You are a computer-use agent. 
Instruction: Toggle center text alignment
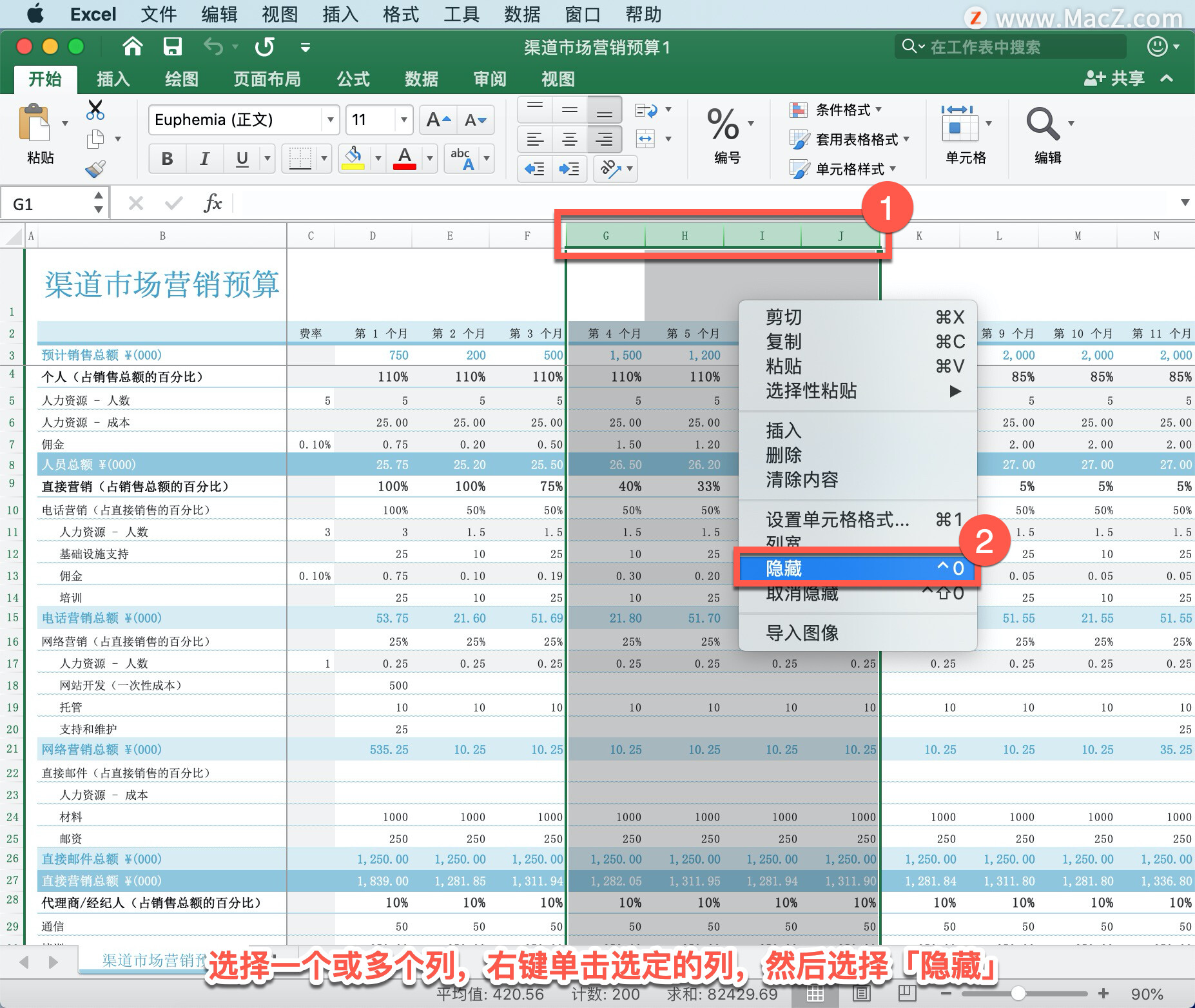pos(570,139)
